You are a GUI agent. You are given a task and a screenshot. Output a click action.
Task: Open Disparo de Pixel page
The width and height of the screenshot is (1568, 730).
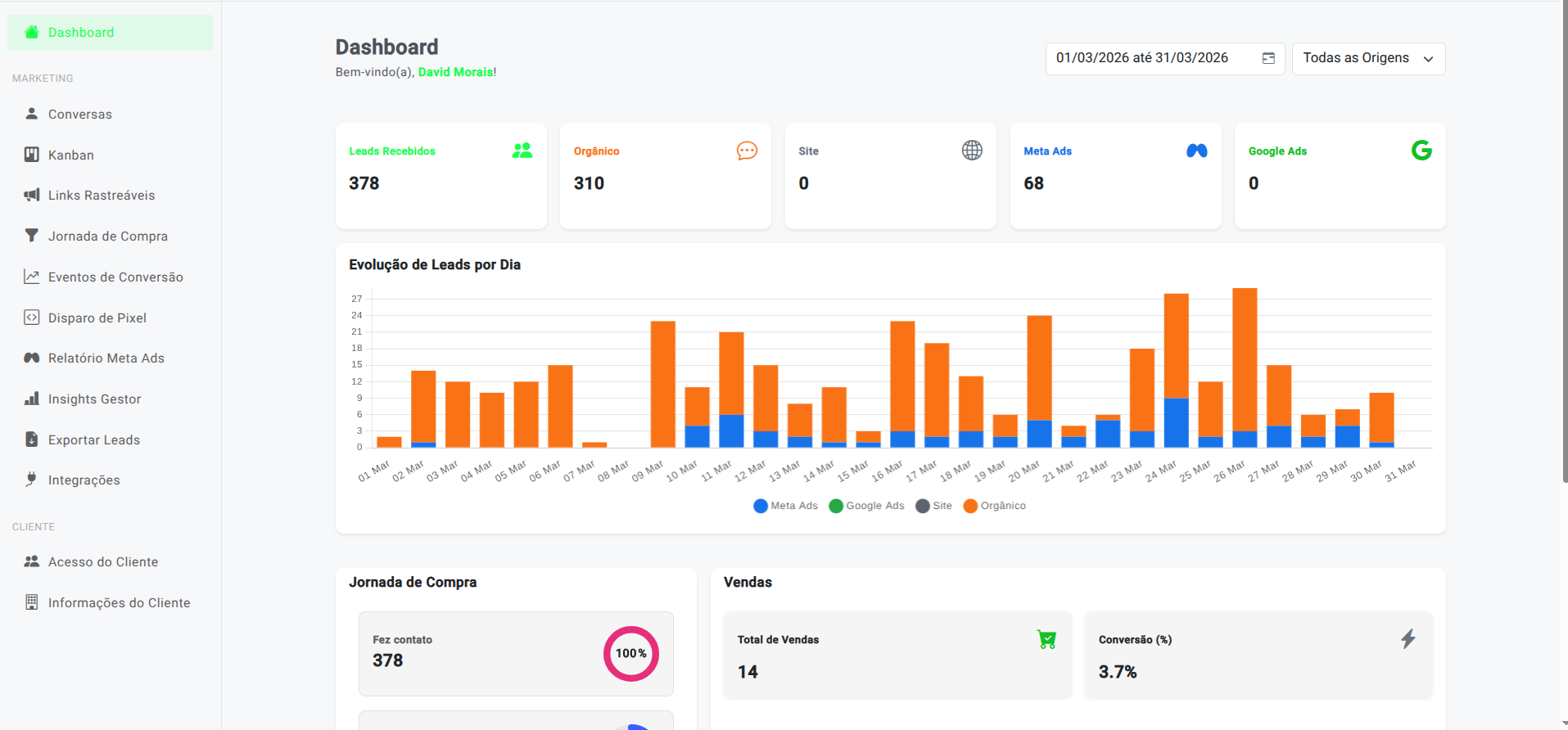111,318
